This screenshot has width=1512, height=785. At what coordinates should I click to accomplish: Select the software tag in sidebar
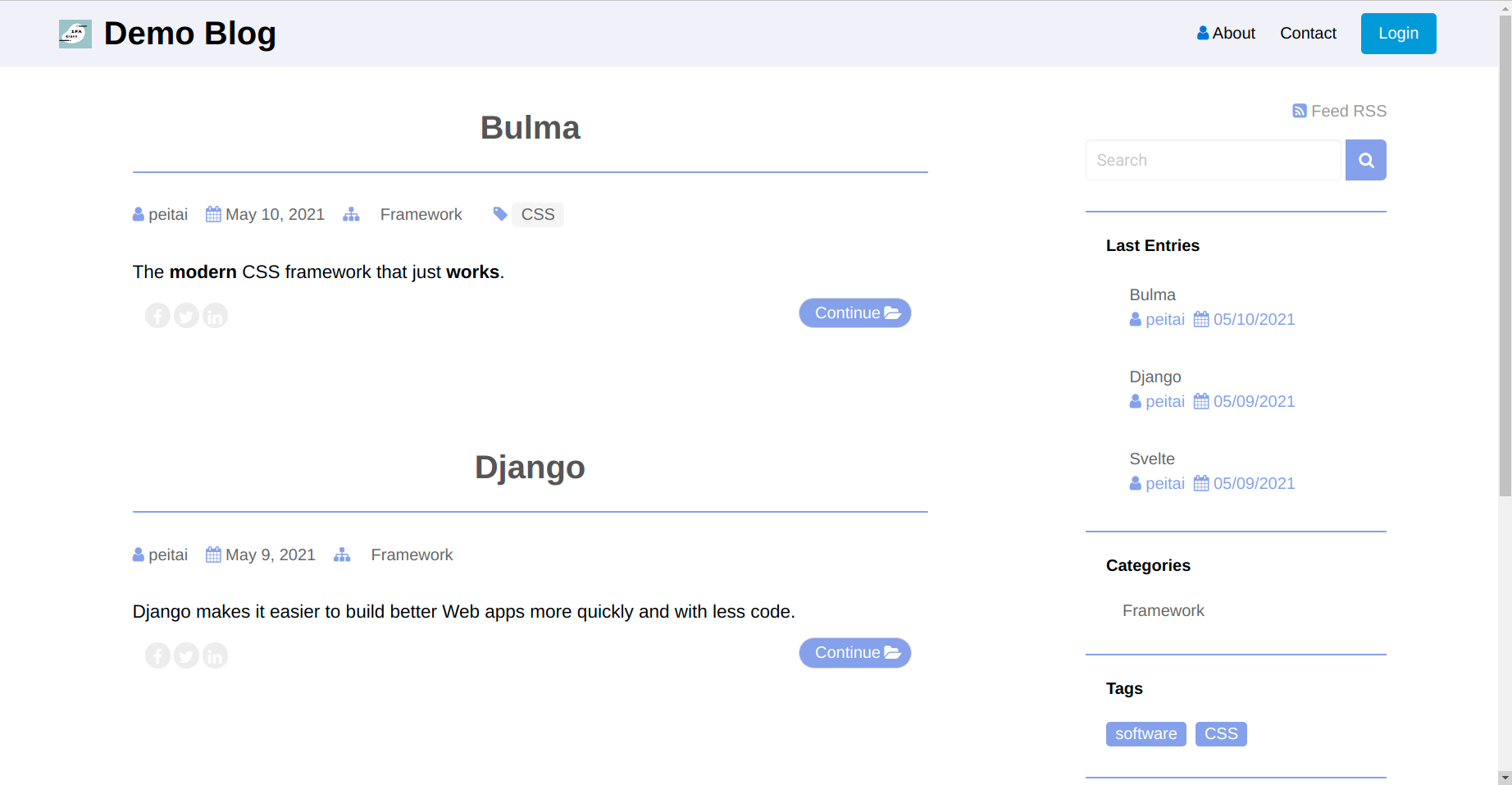(x=1145, y=734)
